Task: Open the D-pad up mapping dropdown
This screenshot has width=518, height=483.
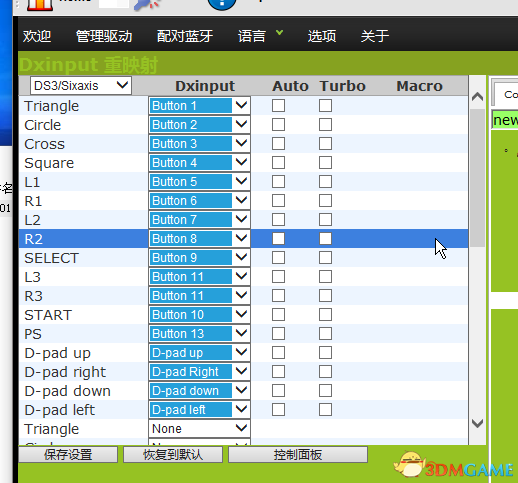Action: point(199,353)
